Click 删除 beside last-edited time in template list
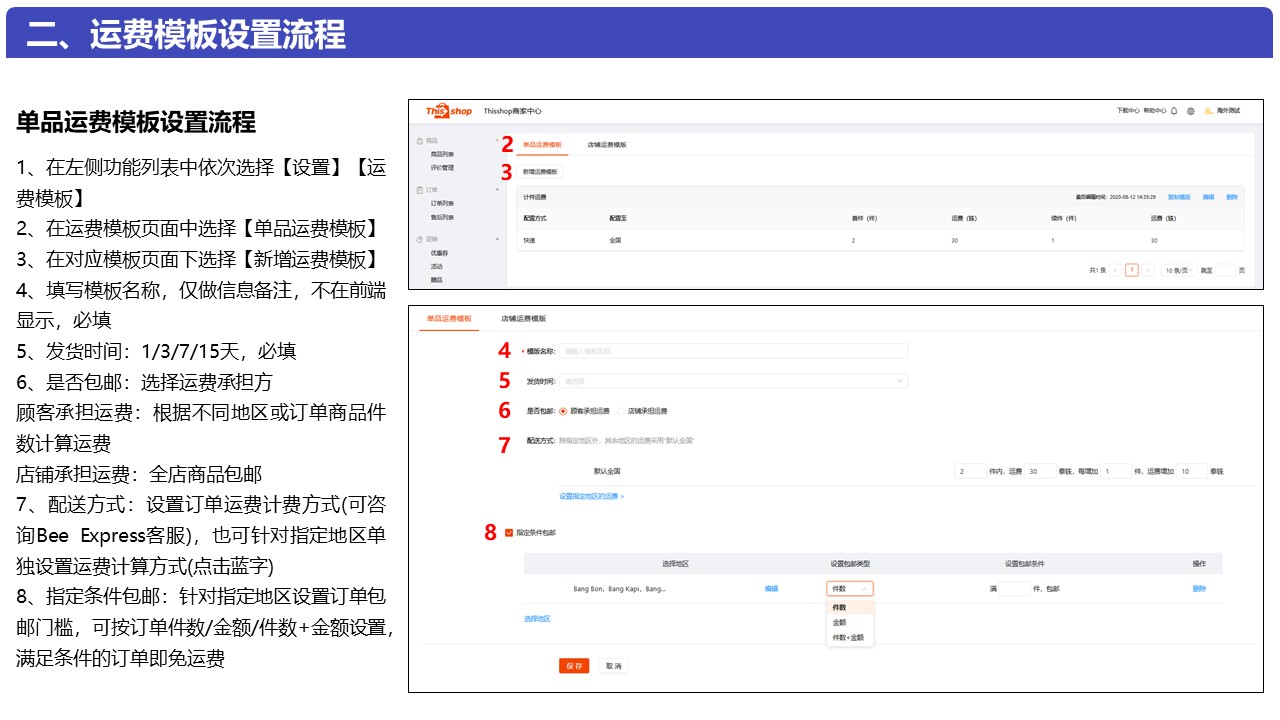This screenshot has height=720, width=1280. coord(1231,197)
